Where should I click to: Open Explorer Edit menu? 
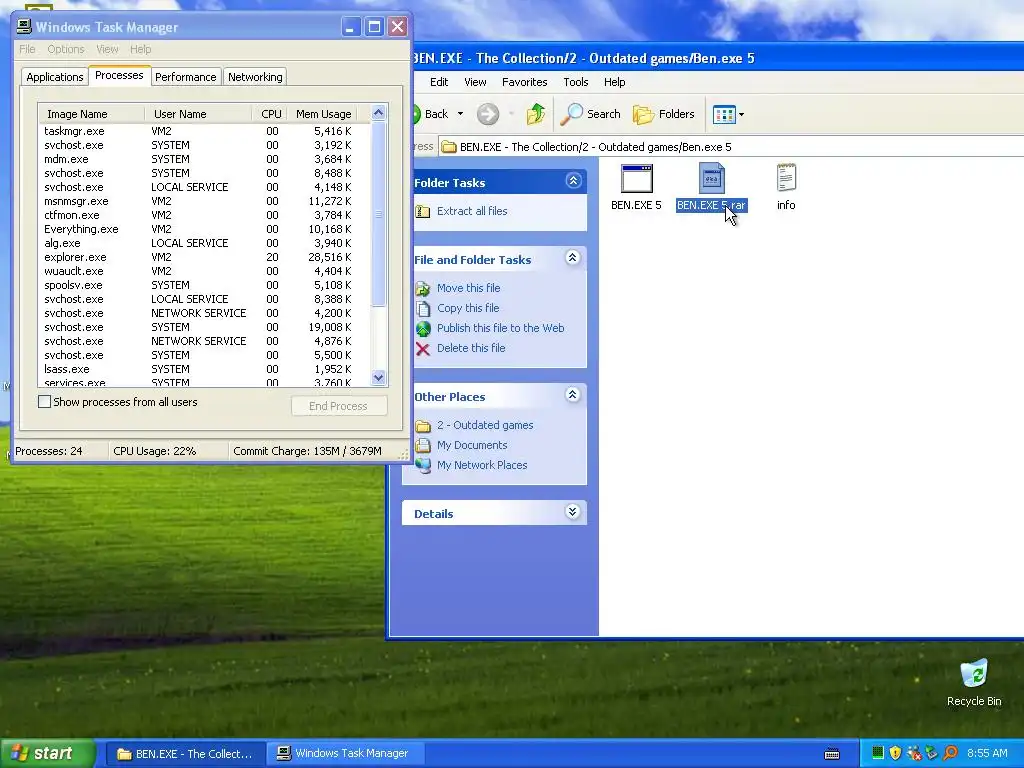[x=439, y=82]
